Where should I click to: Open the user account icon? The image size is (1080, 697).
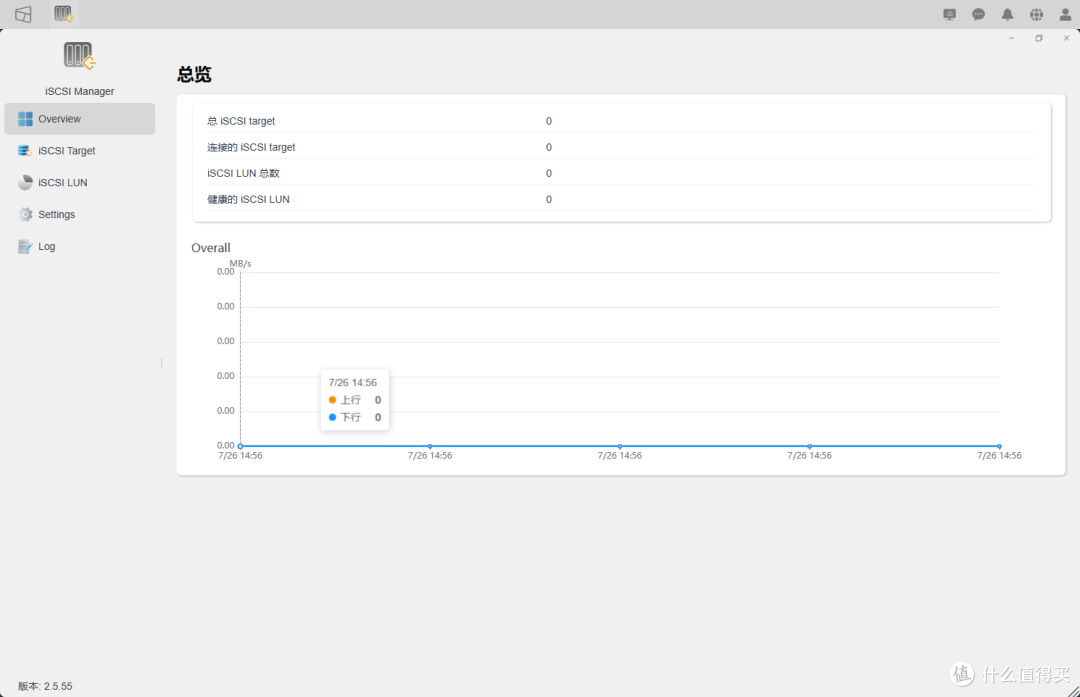1065,14
